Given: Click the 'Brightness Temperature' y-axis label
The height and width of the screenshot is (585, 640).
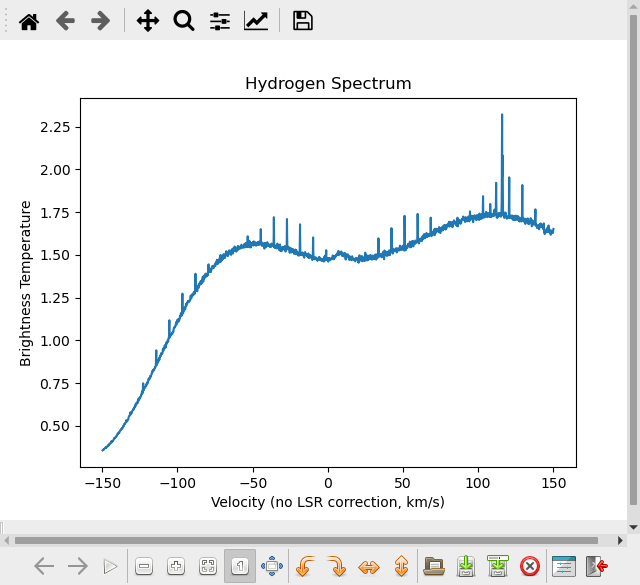Looking at the screenshot, I should pyautogui.click(x=25, y=283).
